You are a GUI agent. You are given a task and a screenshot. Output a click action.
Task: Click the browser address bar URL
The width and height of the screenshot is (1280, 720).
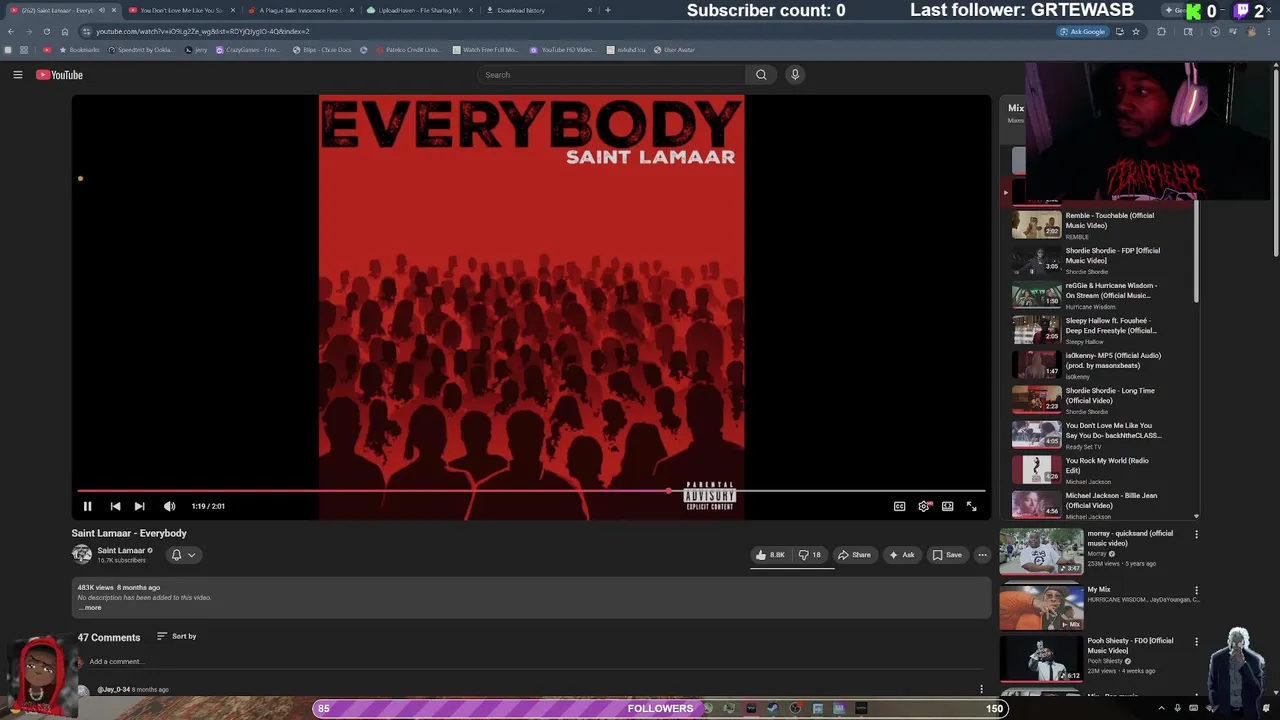[x=203, y=32]
